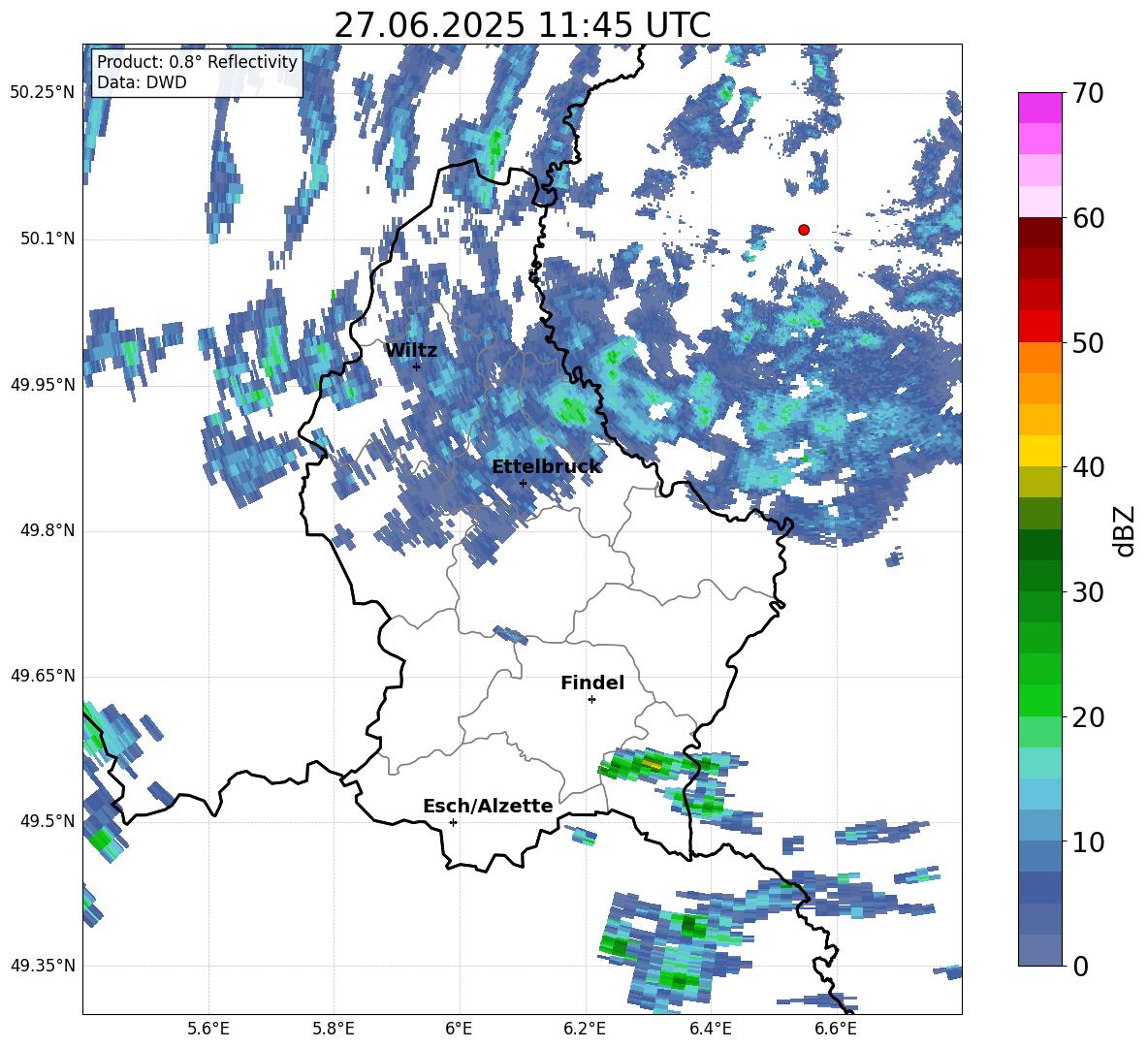Click the orange high-reflectivity cell southeast of Findel
Viewport: 1148px width, 1048px height.
[x=652, y=764]
